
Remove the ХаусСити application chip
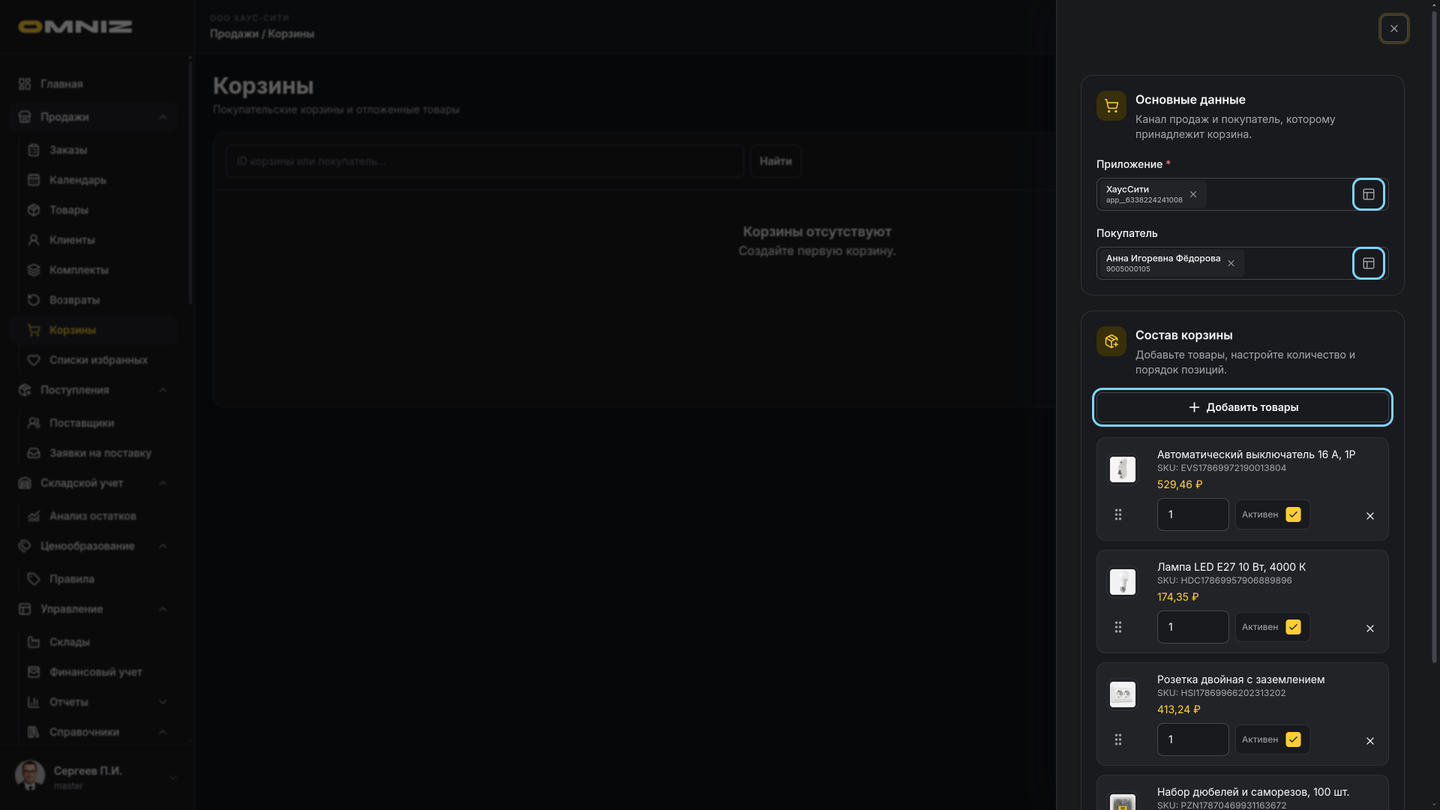1193,194
